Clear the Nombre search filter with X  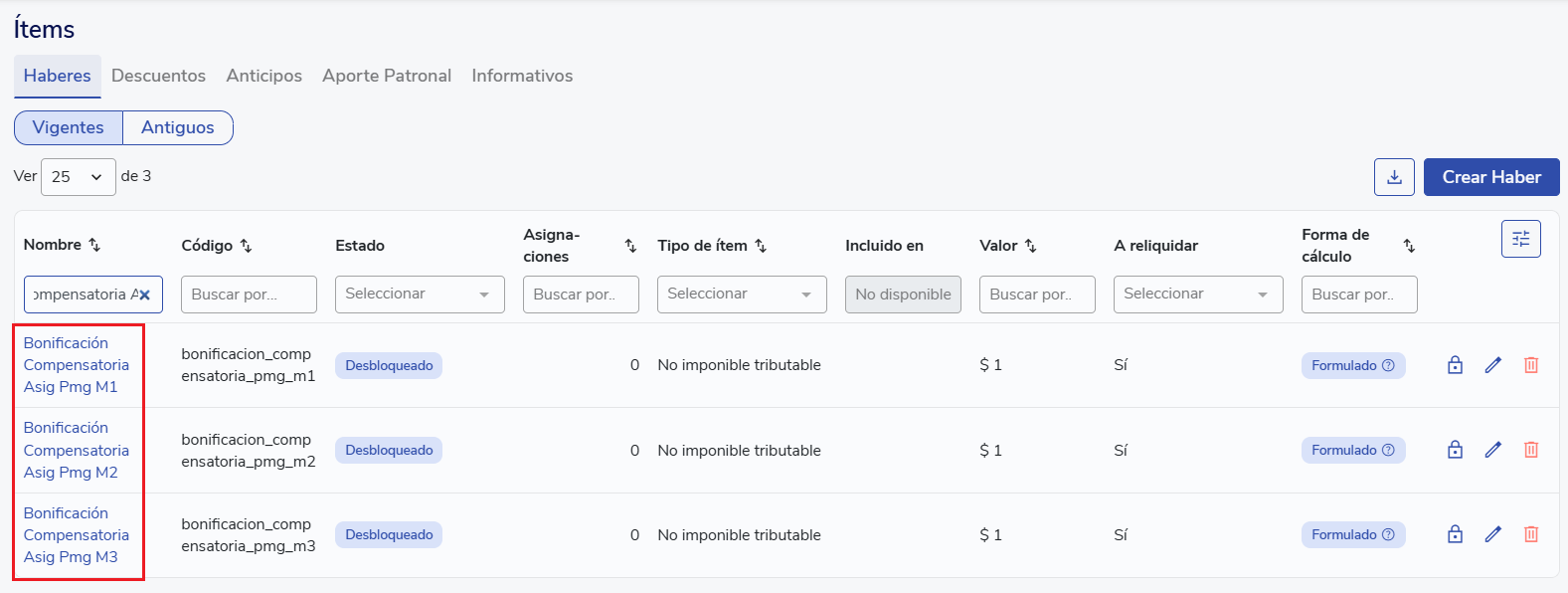coord(145,295)
